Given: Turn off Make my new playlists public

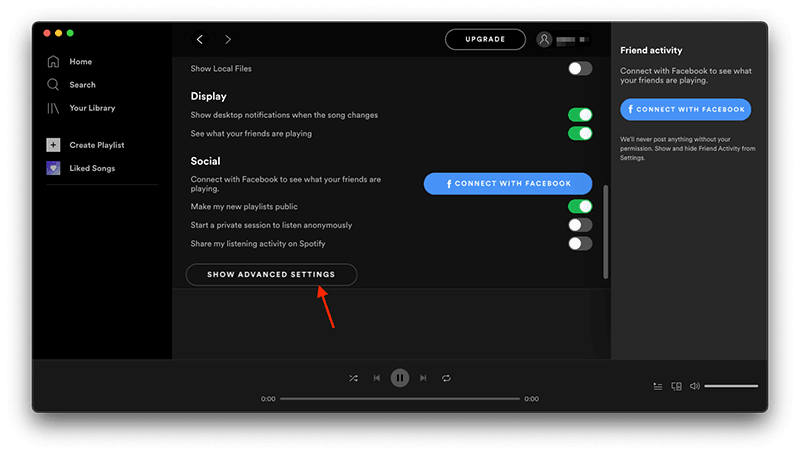Looking at the screenshot, I should tap(580, 207).
